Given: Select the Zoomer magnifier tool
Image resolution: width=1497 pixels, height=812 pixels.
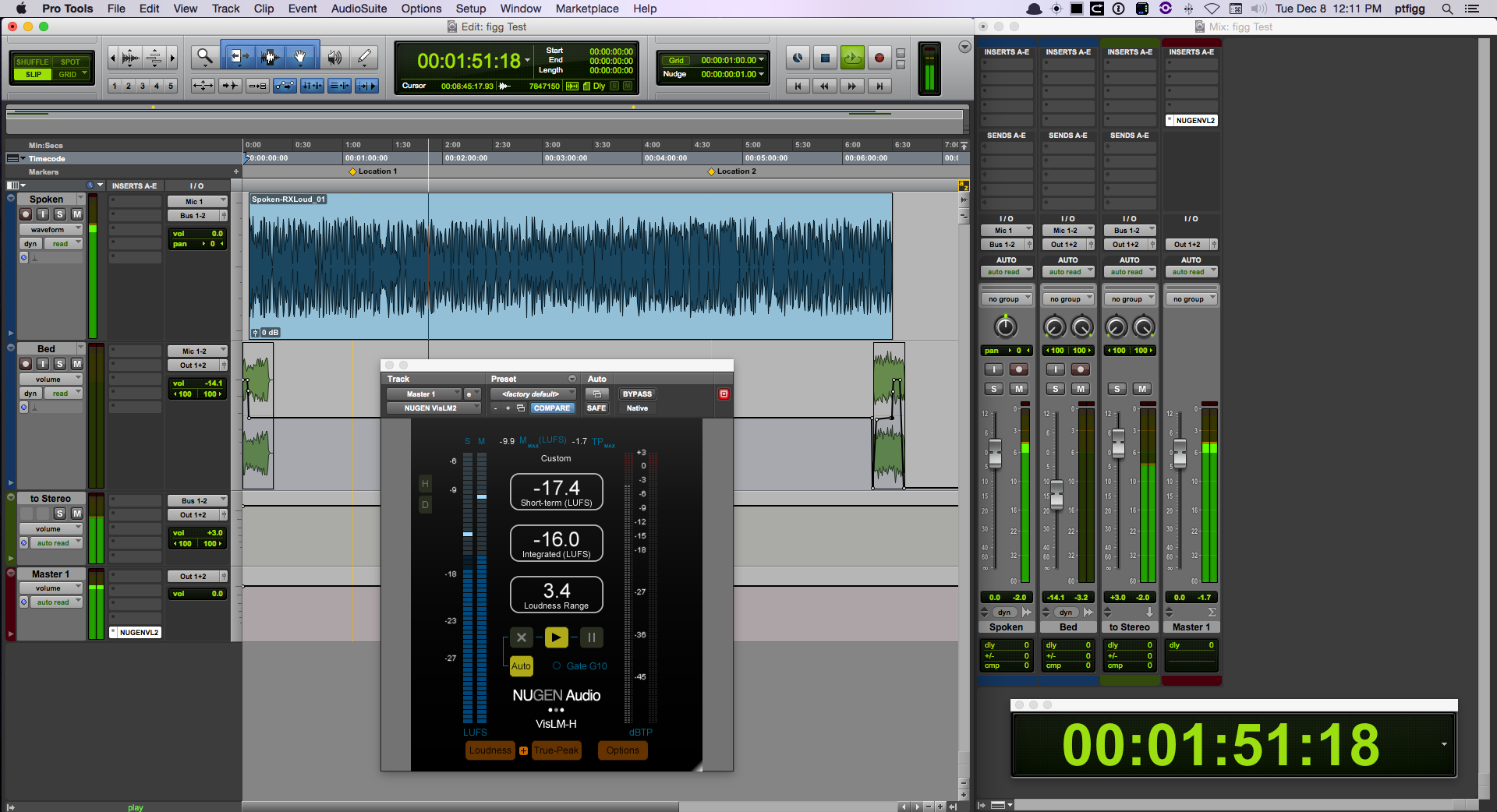Looking at the screenshot, I should [x=204, y=57].
